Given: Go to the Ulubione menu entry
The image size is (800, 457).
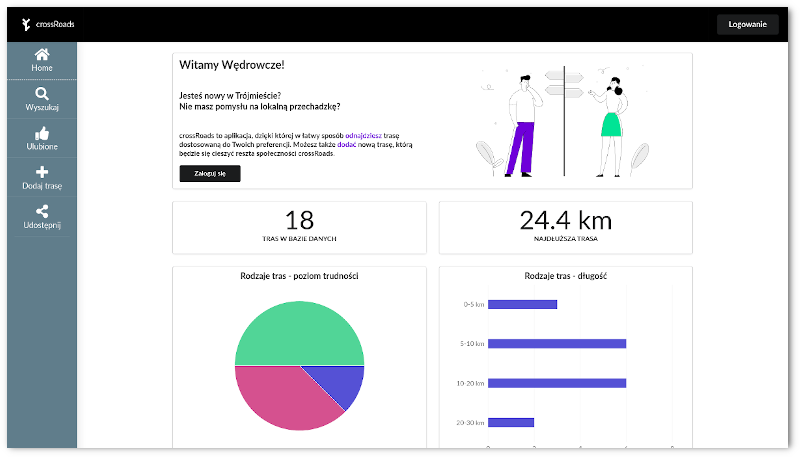Looking at the screenshot, I should (42, 146).
